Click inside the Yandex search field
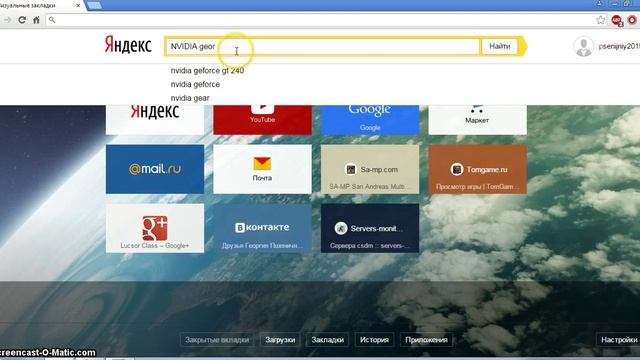Screen dimensions: 640x360 click(322, 46)
